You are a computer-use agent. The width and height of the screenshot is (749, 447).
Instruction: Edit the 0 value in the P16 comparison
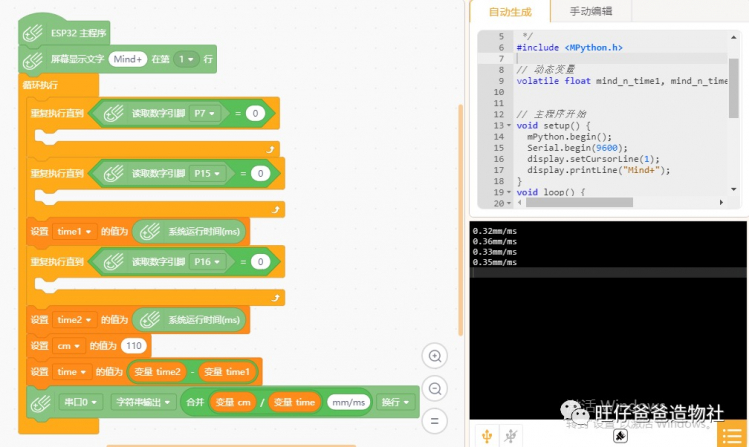click(x=260, y=262)
